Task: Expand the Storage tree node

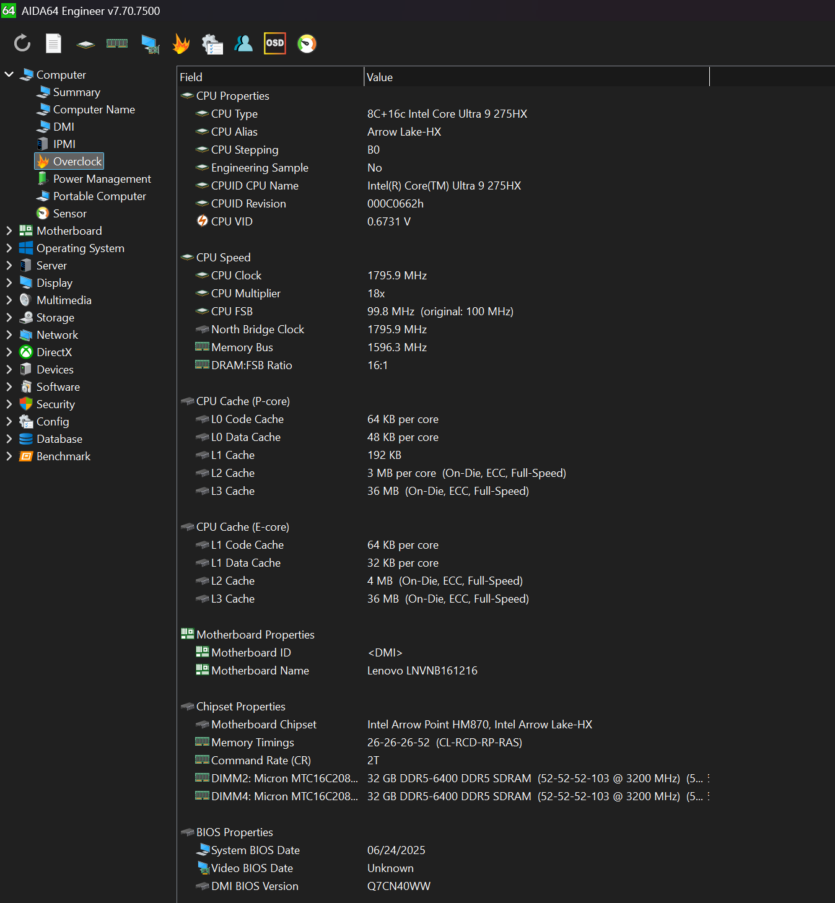Action: 9,317
